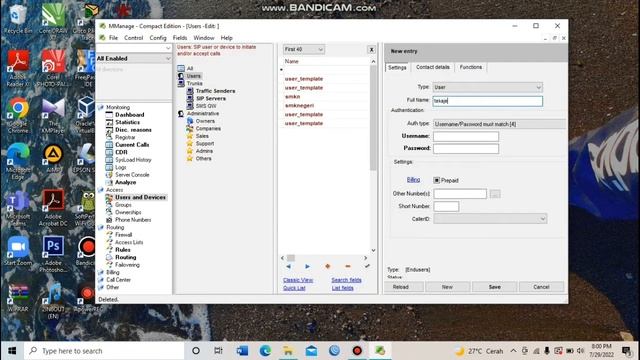
Task: Click the Password input field
Action: tap(466, 149)
